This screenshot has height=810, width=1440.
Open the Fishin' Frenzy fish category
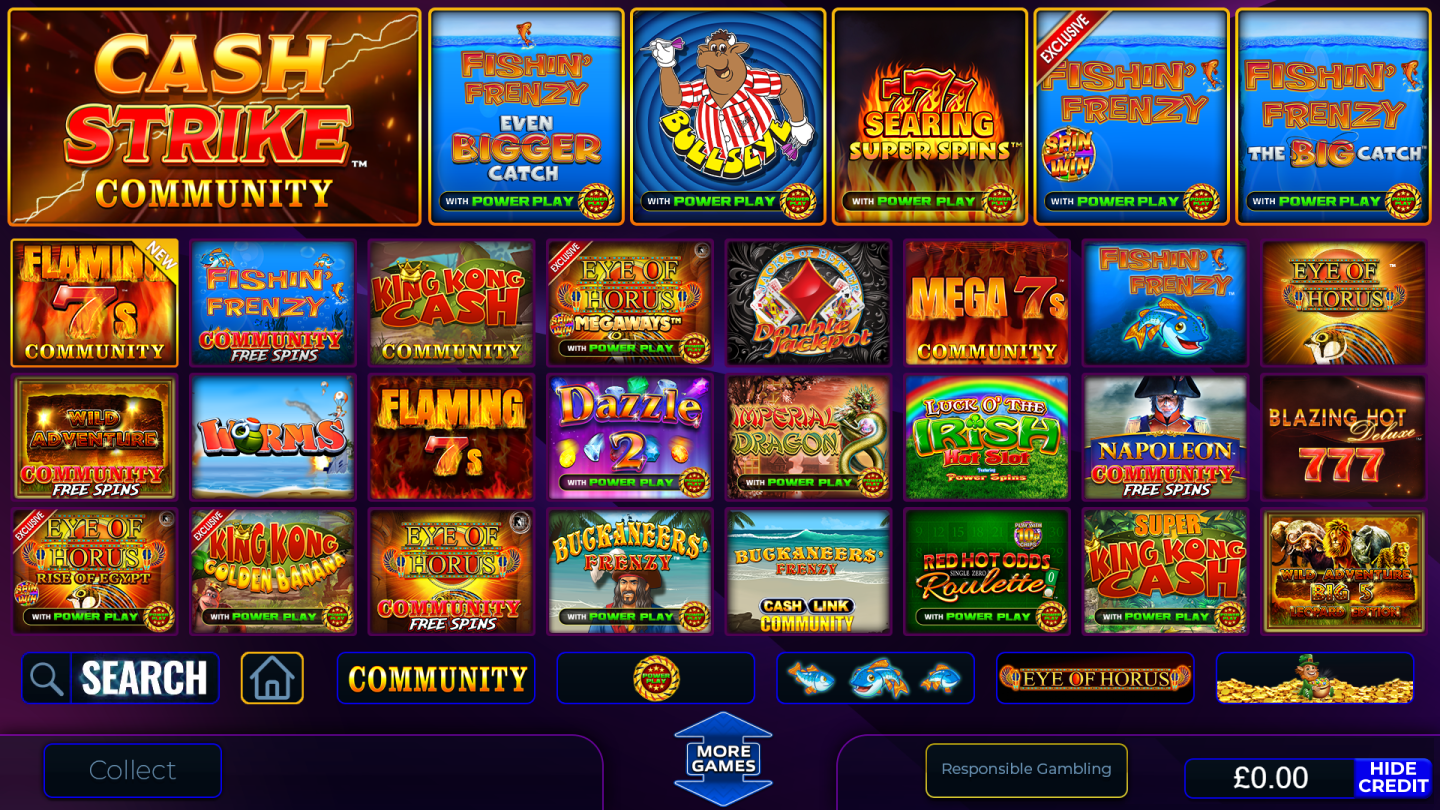click(x=875, y=678)
